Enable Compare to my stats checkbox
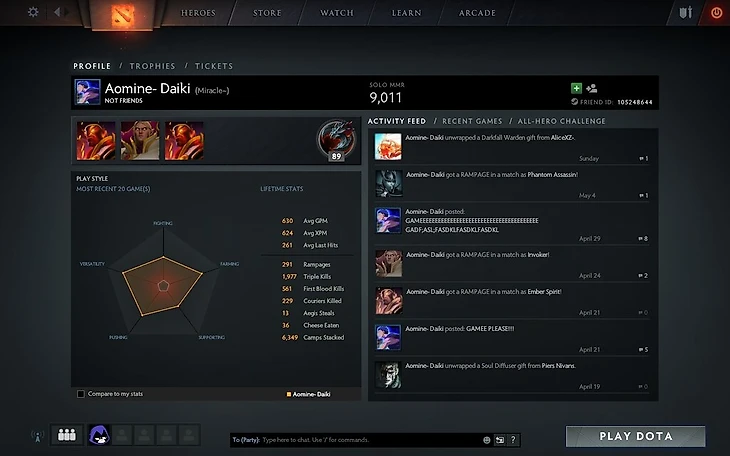This screenshot has height=456, width=730. 81,394
